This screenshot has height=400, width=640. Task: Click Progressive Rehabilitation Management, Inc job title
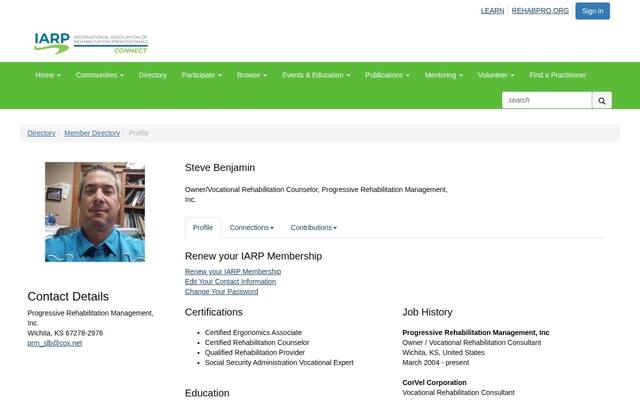coord(476,333)
